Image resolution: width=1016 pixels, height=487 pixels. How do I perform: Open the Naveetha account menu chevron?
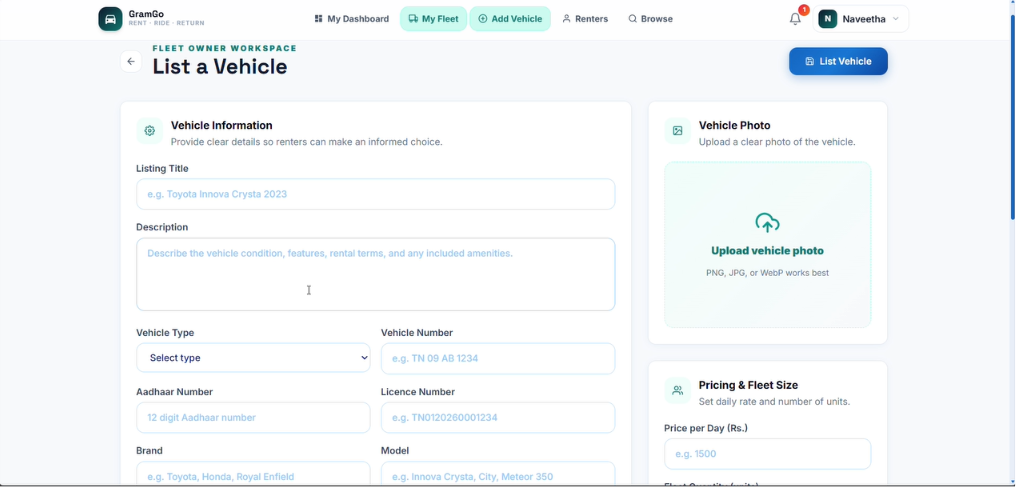895,19
